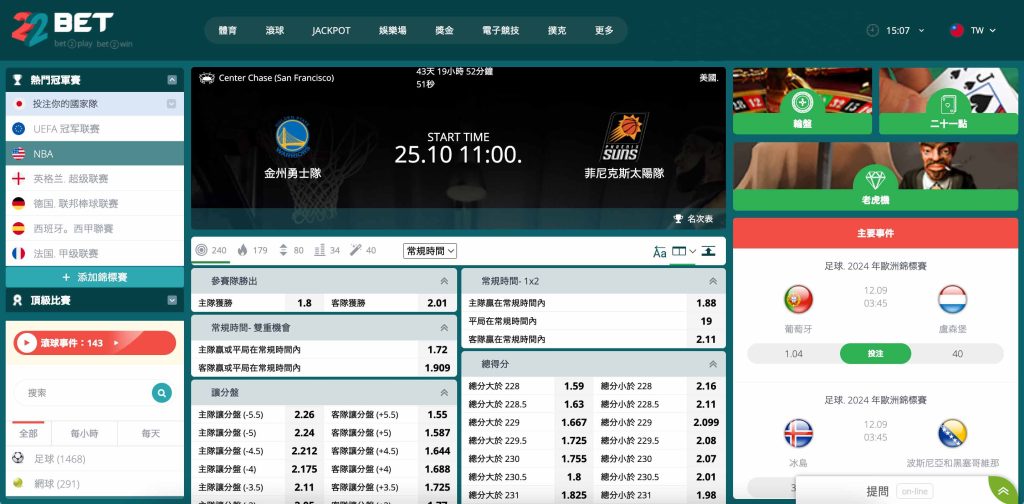Click 添加錦標賽 add championship button

(x=95, y=277)
